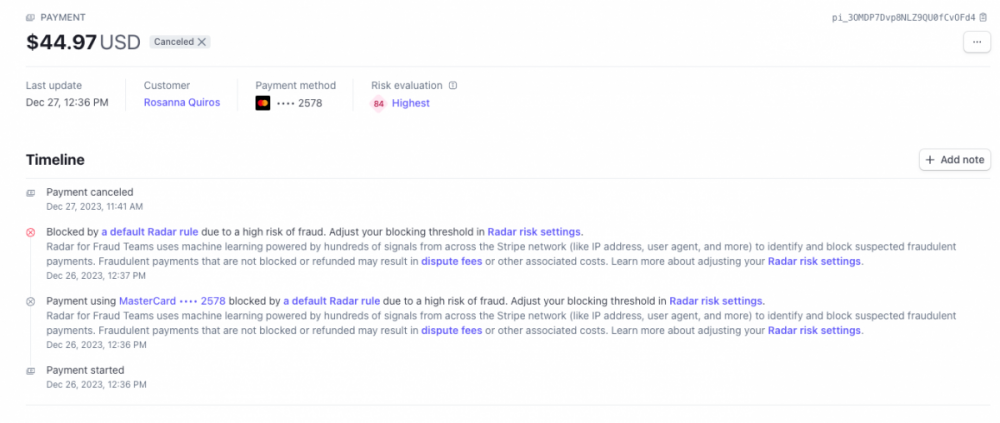
Task: Click the Mastercard logo icon
Action: click(x=263, y=103)
